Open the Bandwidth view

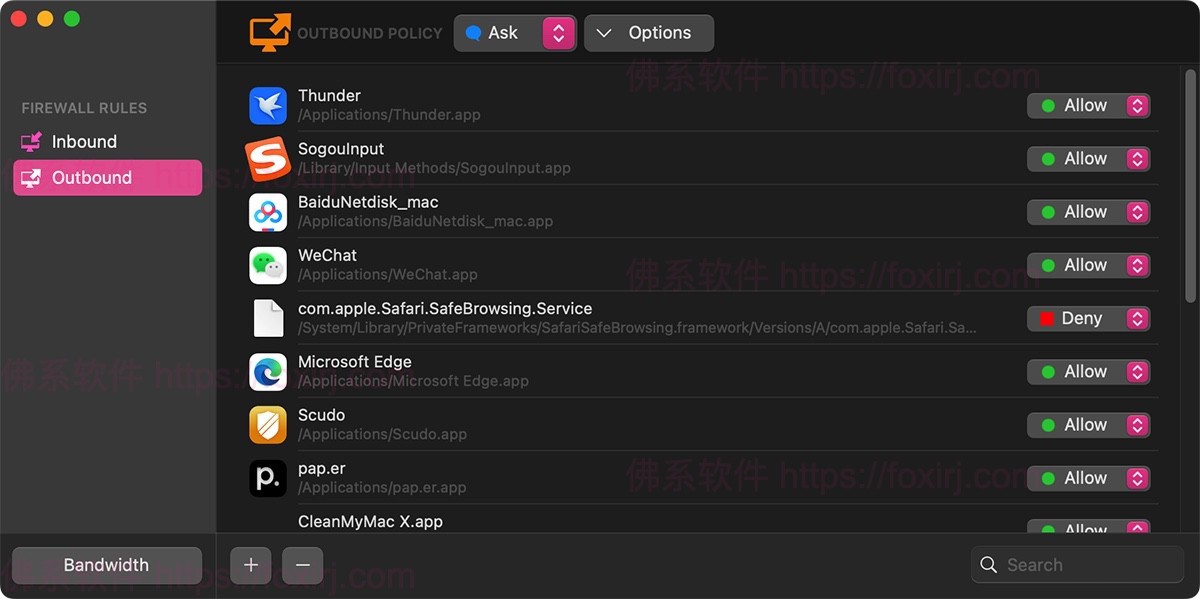pos(106,565)
